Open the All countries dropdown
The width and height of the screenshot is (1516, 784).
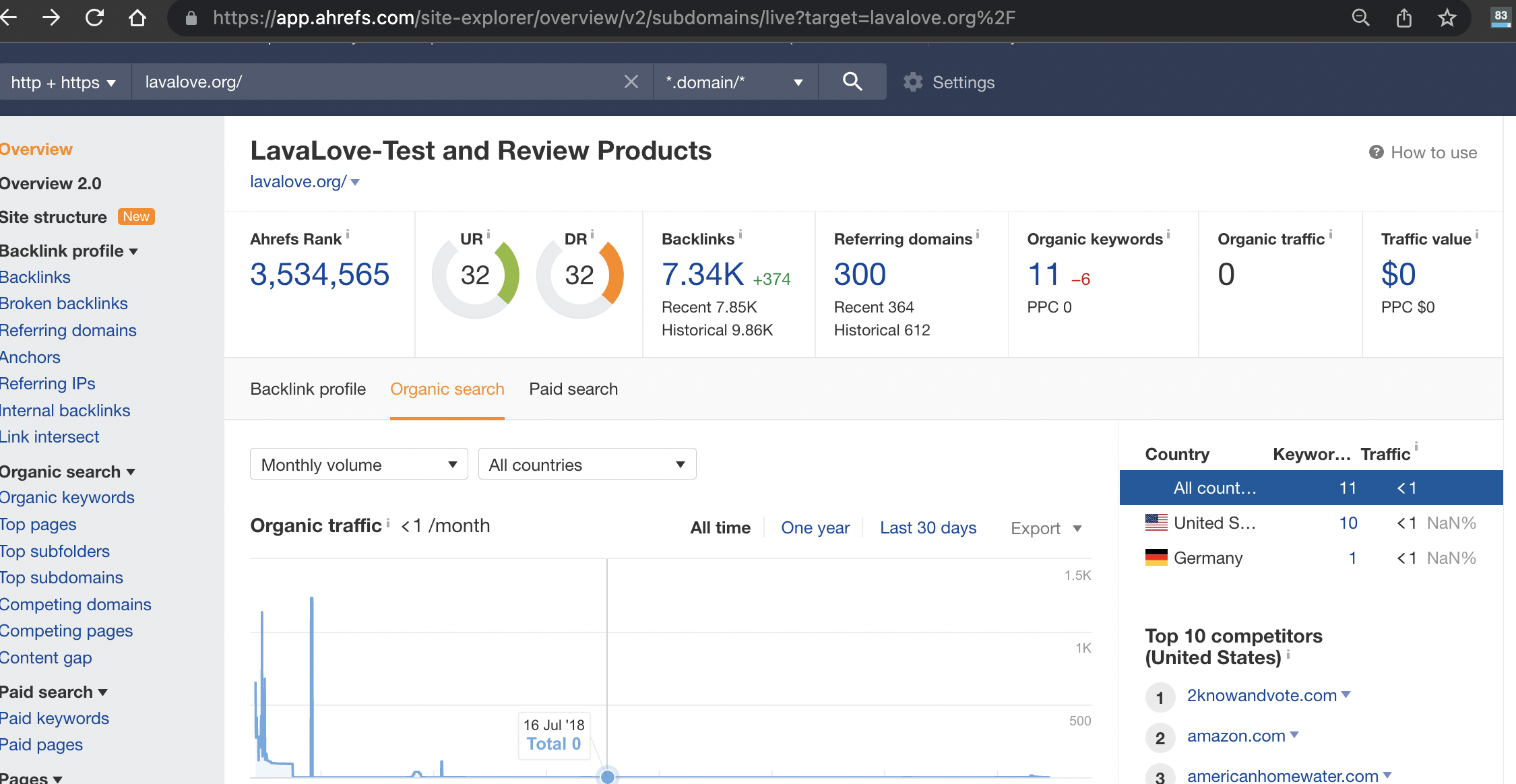pos(587,464)
